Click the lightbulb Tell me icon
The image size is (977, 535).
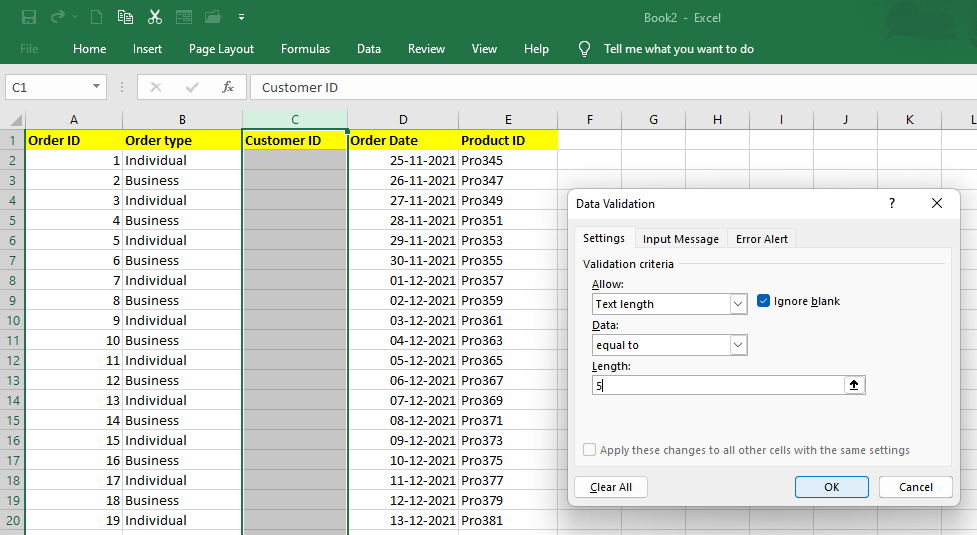pos(585,49)
